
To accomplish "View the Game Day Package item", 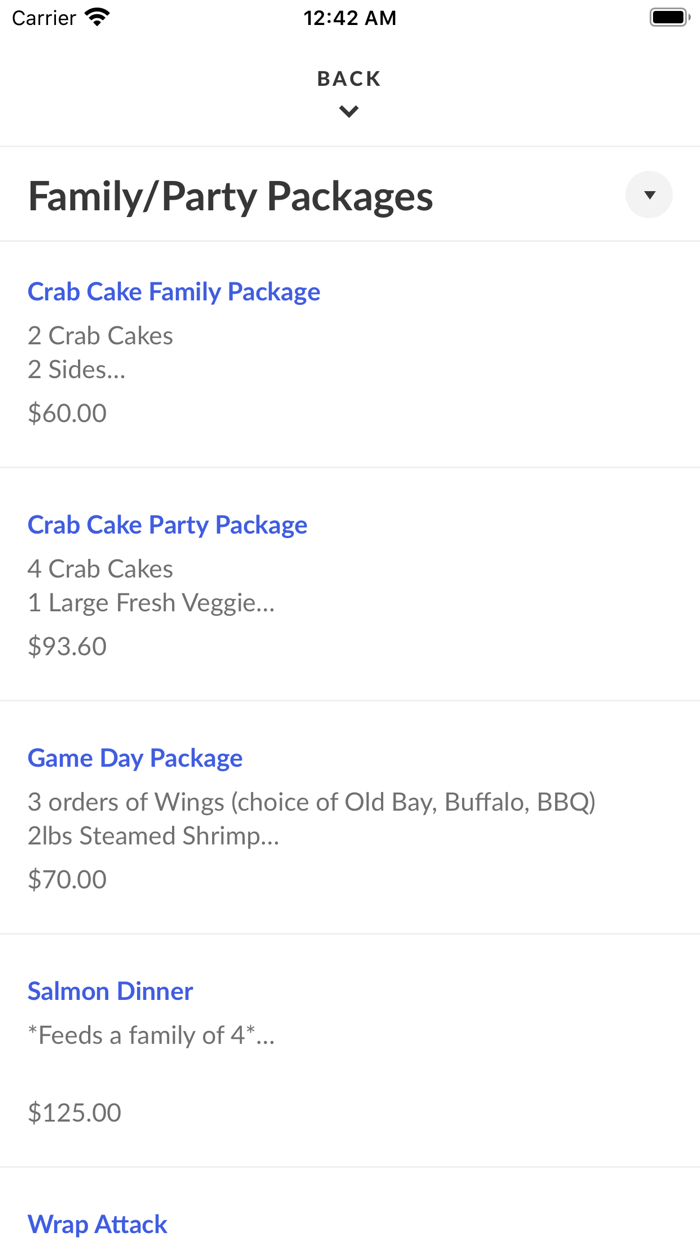I will pos(135,758).
